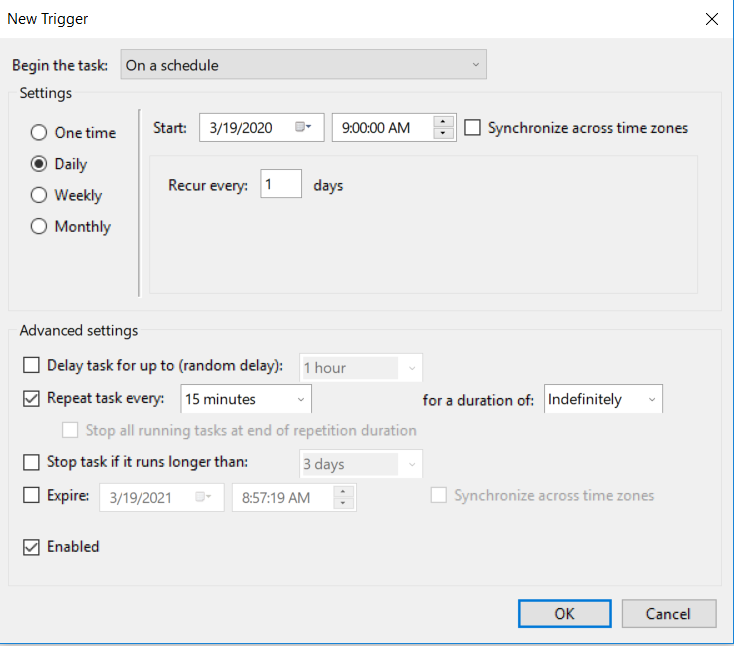Screen dimensions: 734x646
Task: Open the Expire date calendar picker icon
Action: 203,497
